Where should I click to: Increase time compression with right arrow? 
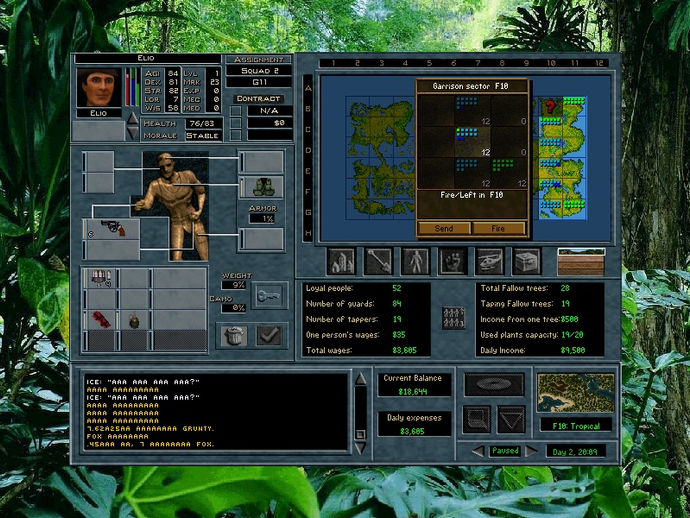(532, 451)
